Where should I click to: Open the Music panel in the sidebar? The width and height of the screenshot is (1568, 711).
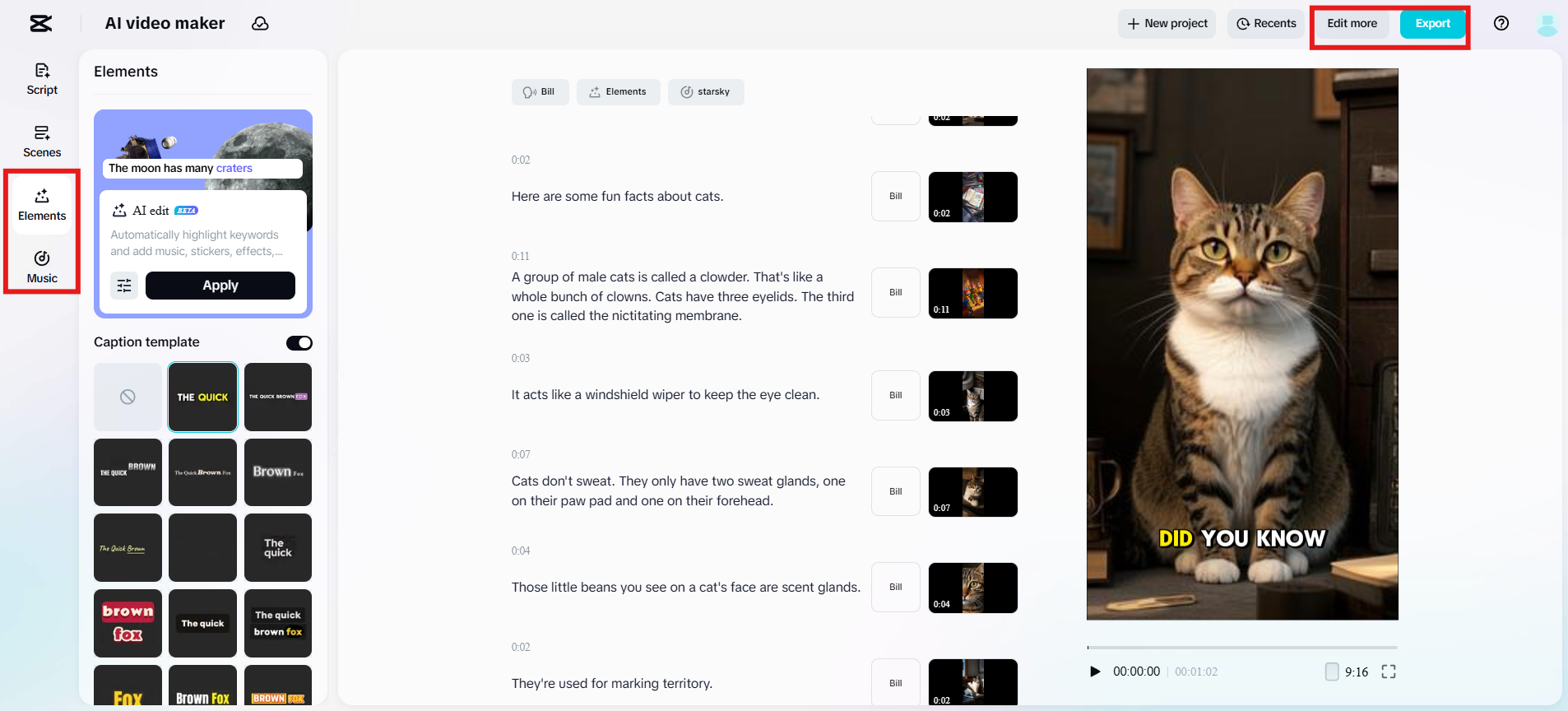pyautogui.click(x=42, y=267)
